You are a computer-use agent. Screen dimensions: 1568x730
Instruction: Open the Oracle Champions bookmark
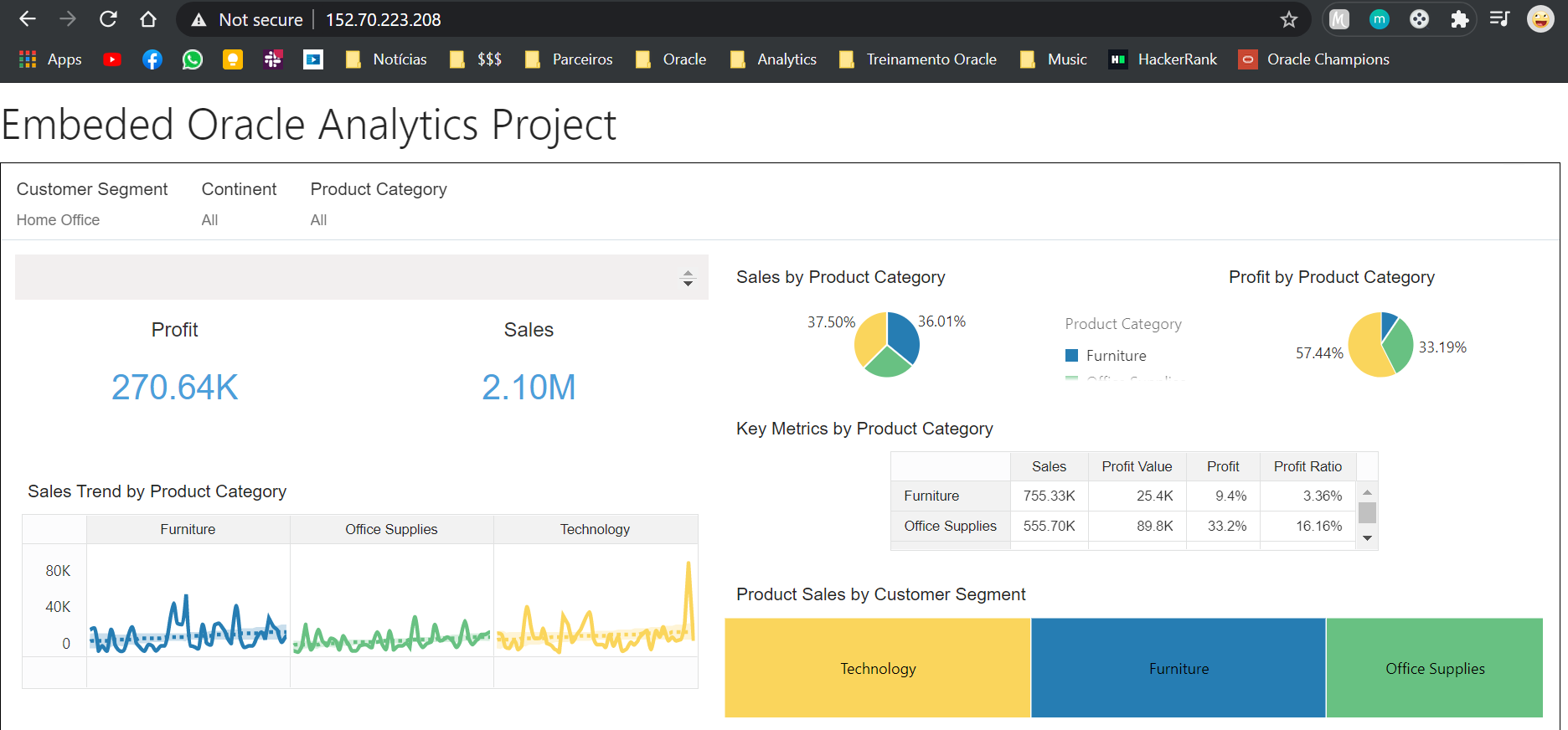pyautogui.click(x=1313, y=59)
